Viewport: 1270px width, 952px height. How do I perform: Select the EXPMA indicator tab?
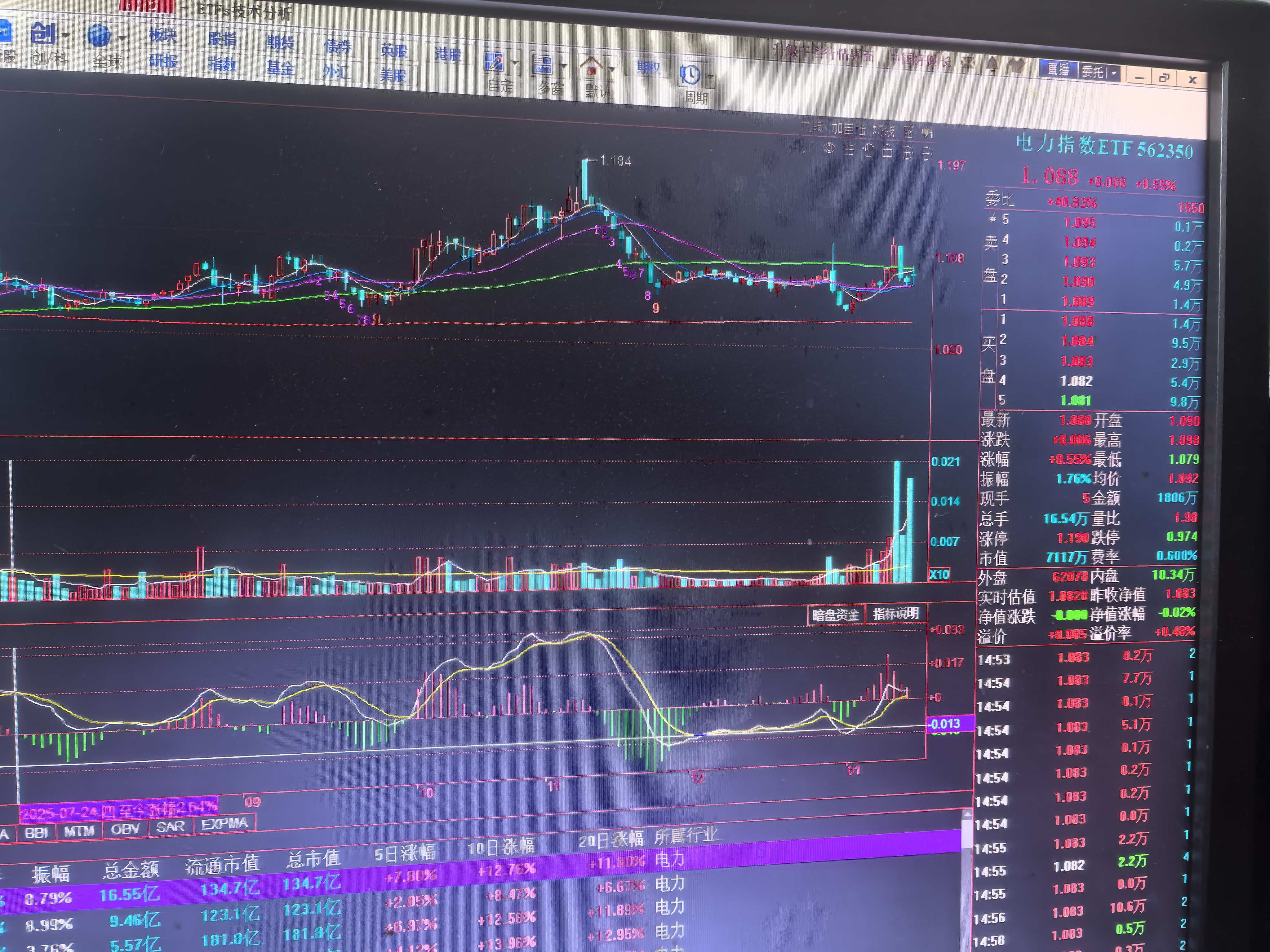tap(224, 824)
